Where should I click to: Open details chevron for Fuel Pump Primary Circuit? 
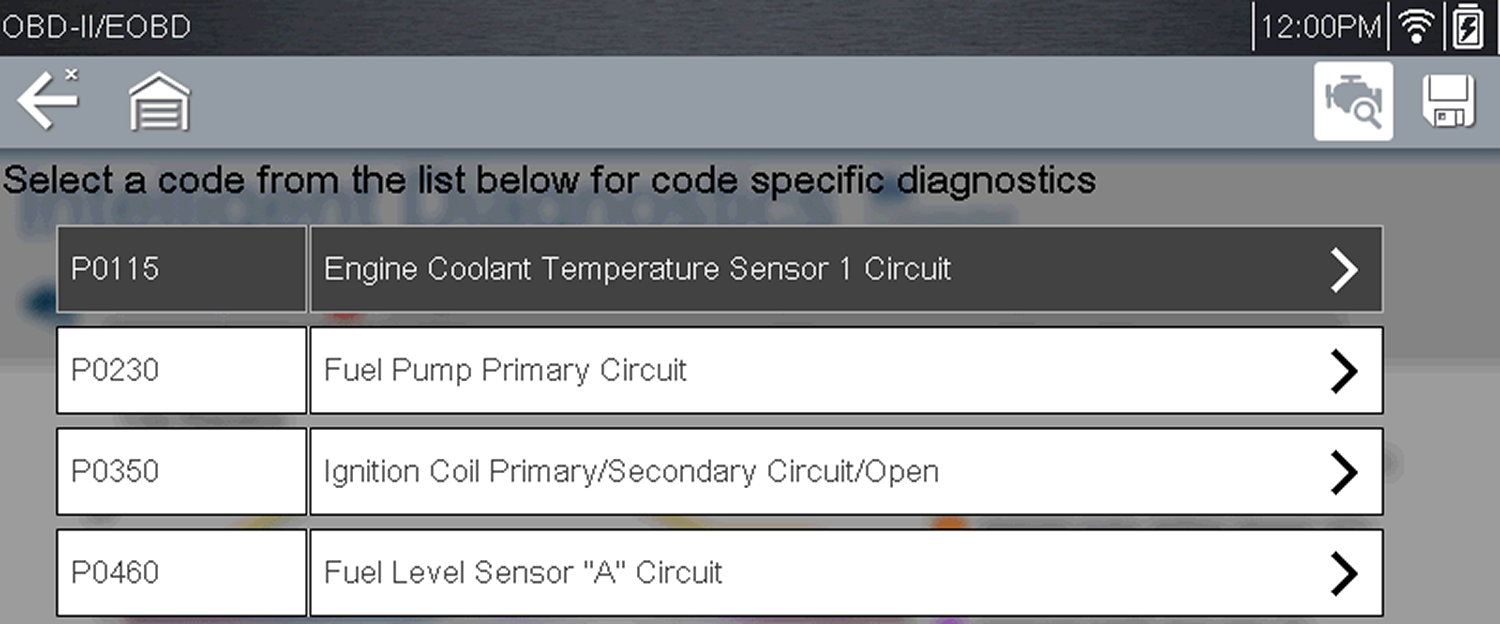(x=1345, y=370)
